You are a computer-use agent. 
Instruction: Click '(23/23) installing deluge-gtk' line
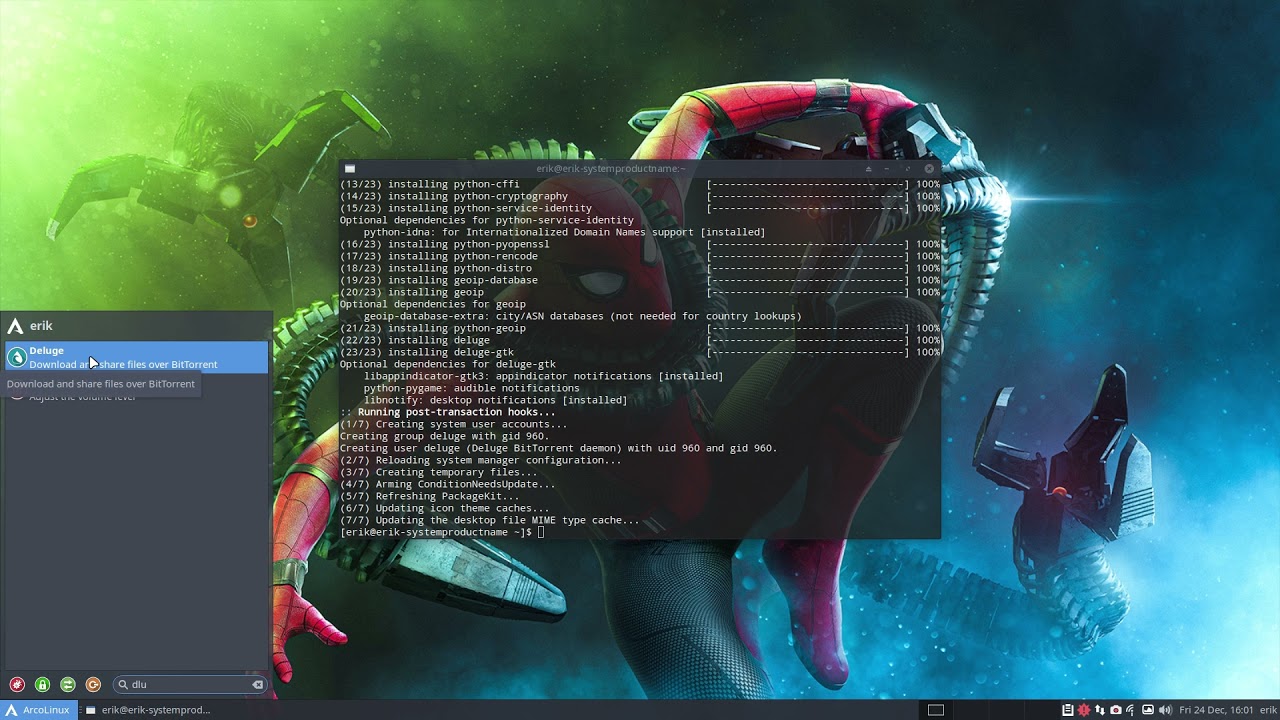click(640, 352)
